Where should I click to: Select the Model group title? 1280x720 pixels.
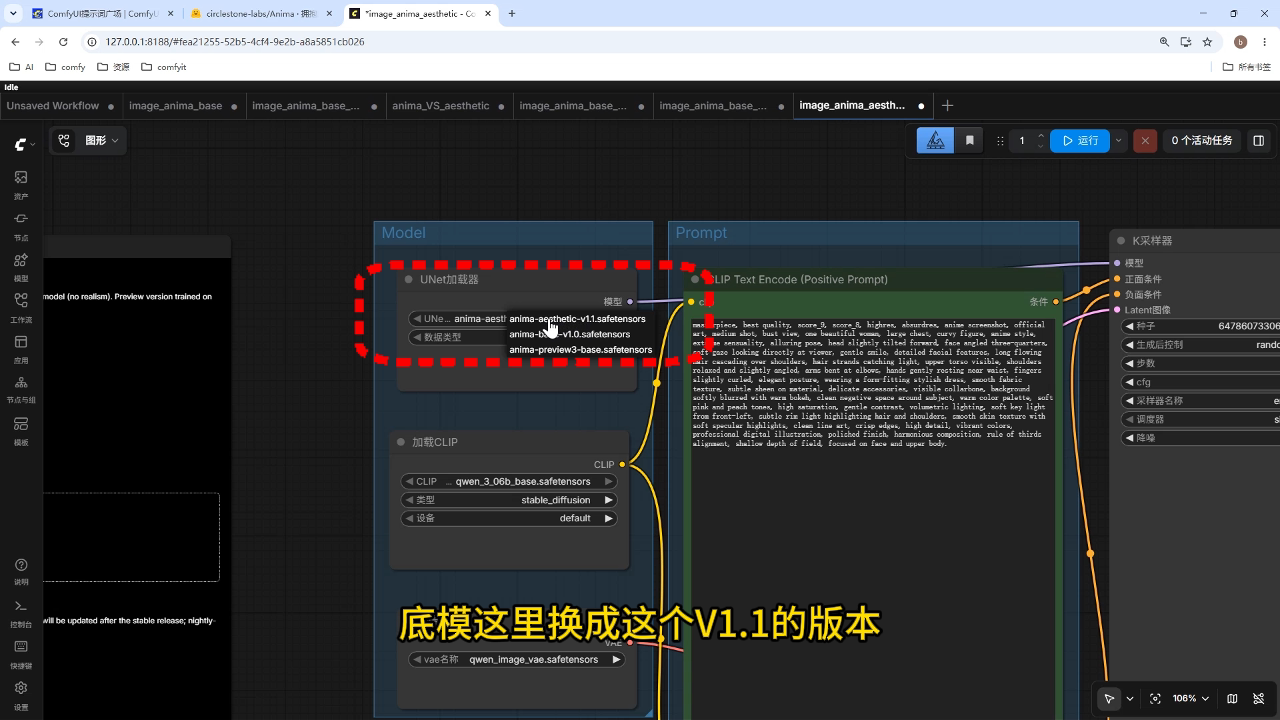[x=404, y=233]
